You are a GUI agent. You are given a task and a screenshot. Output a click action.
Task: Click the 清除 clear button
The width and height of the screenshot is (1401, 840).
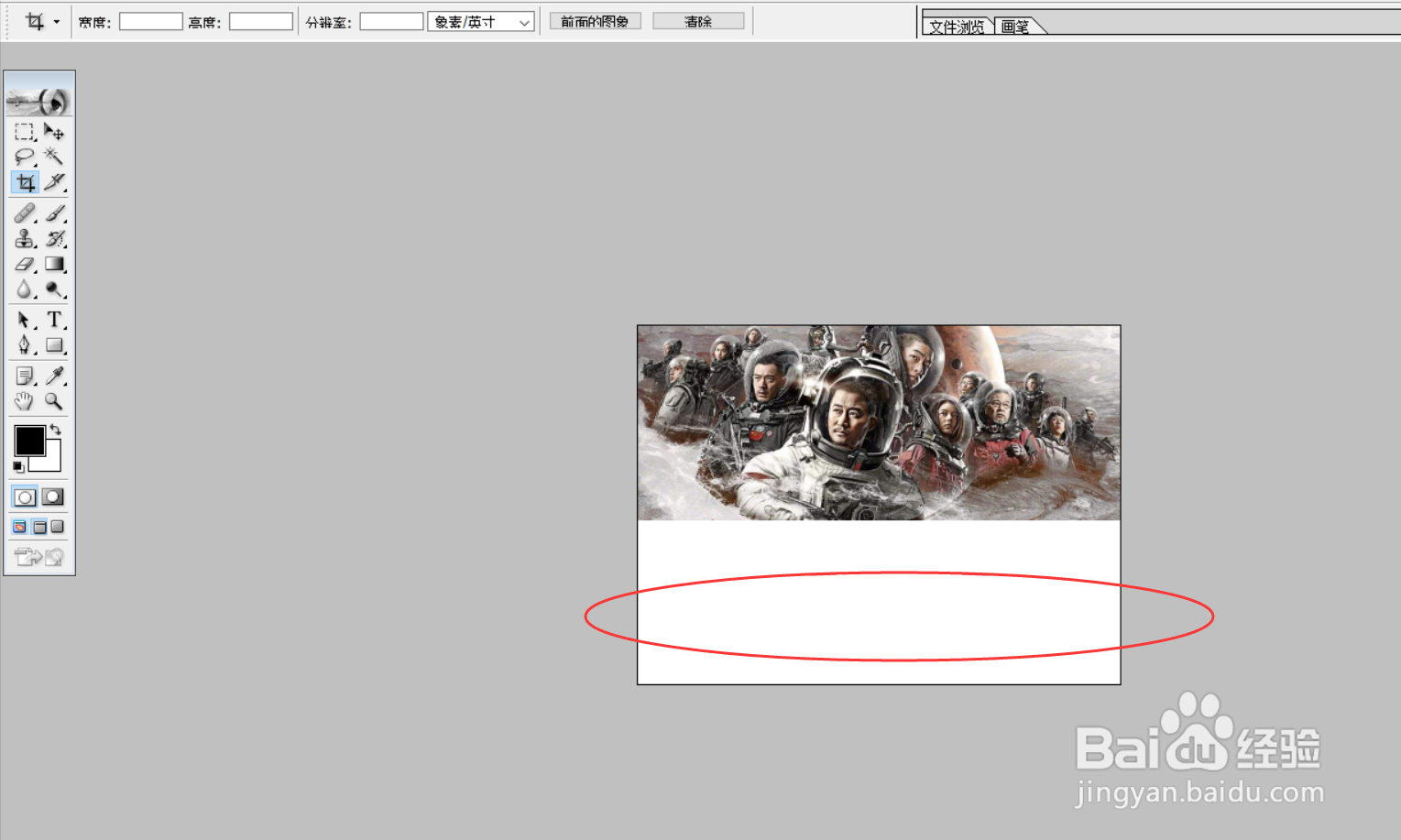(x=698, y=21)
